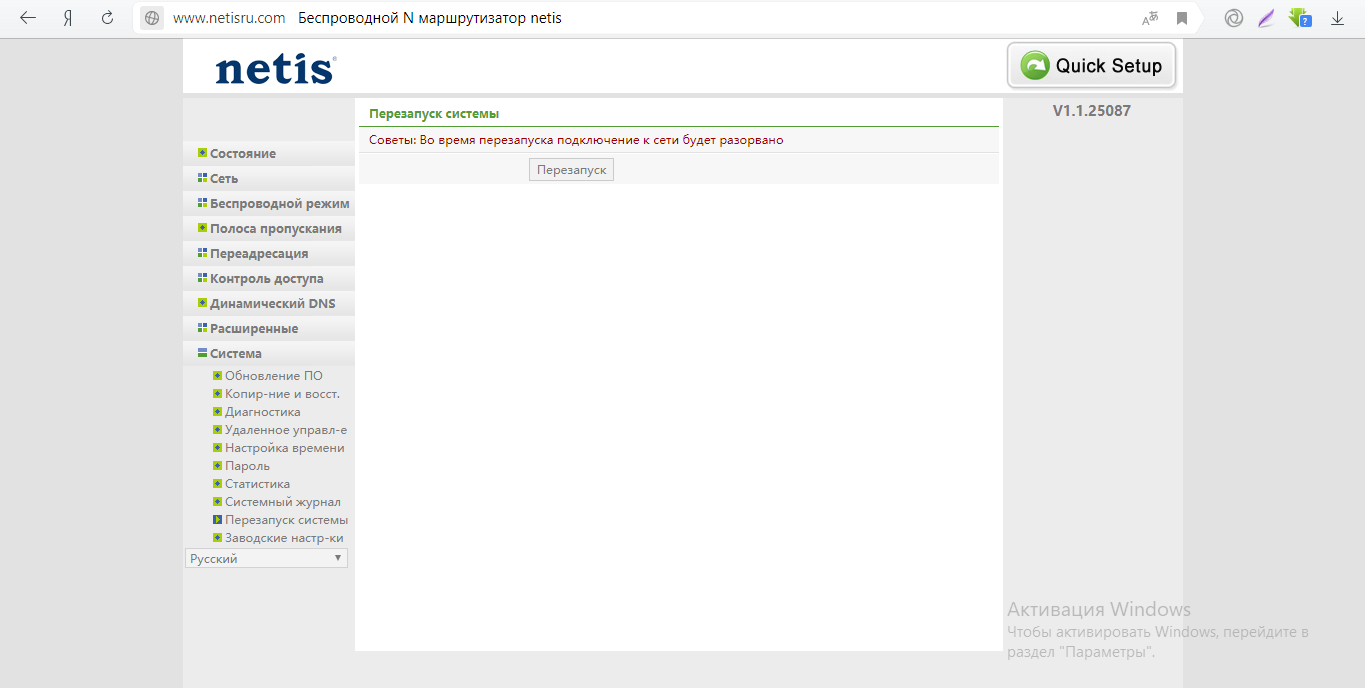The width and height of the screenshot is (1365, 688).
Task: Click the browser back arrow
Action: (28, 18)
